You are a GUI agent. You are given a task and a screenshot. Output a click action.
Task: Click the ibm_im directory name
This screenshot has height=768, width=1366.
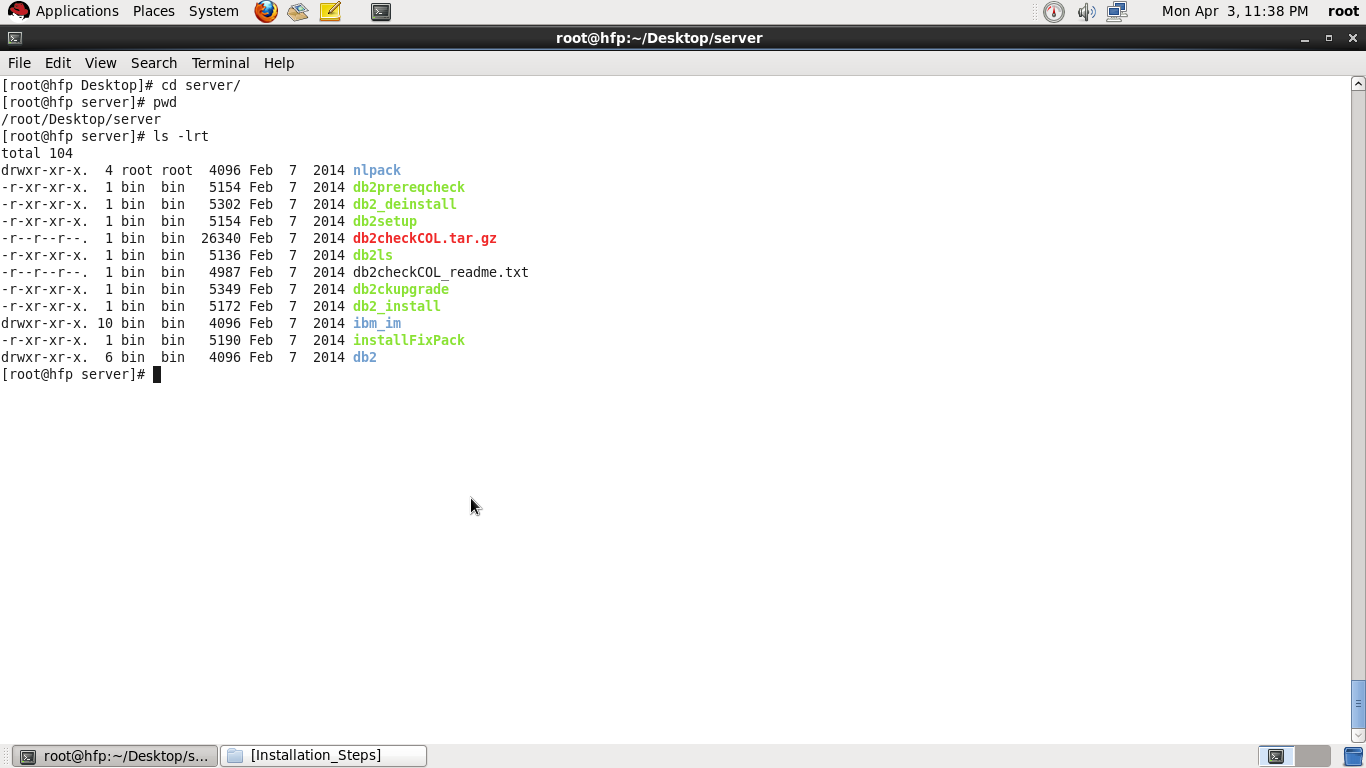click(377, 323)
